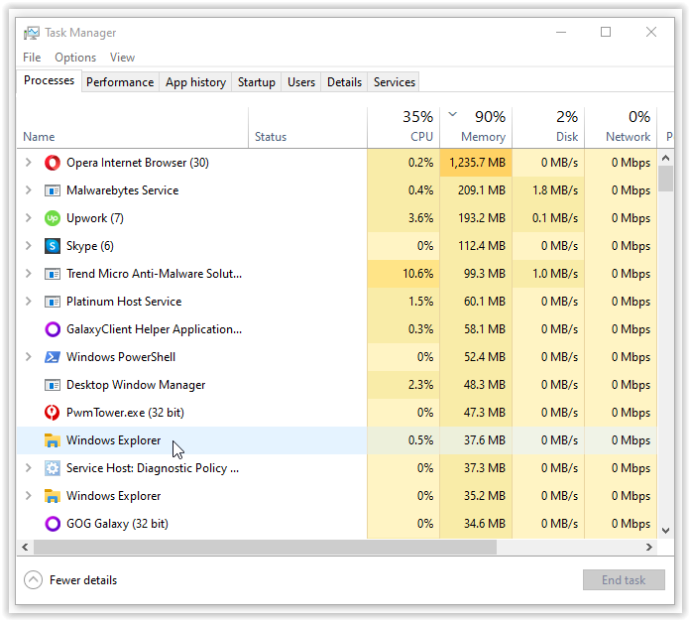Expand the Trend Micro Anti-Malware row
The width and height of the screenshot is (690, 621).
coord(29,273)
